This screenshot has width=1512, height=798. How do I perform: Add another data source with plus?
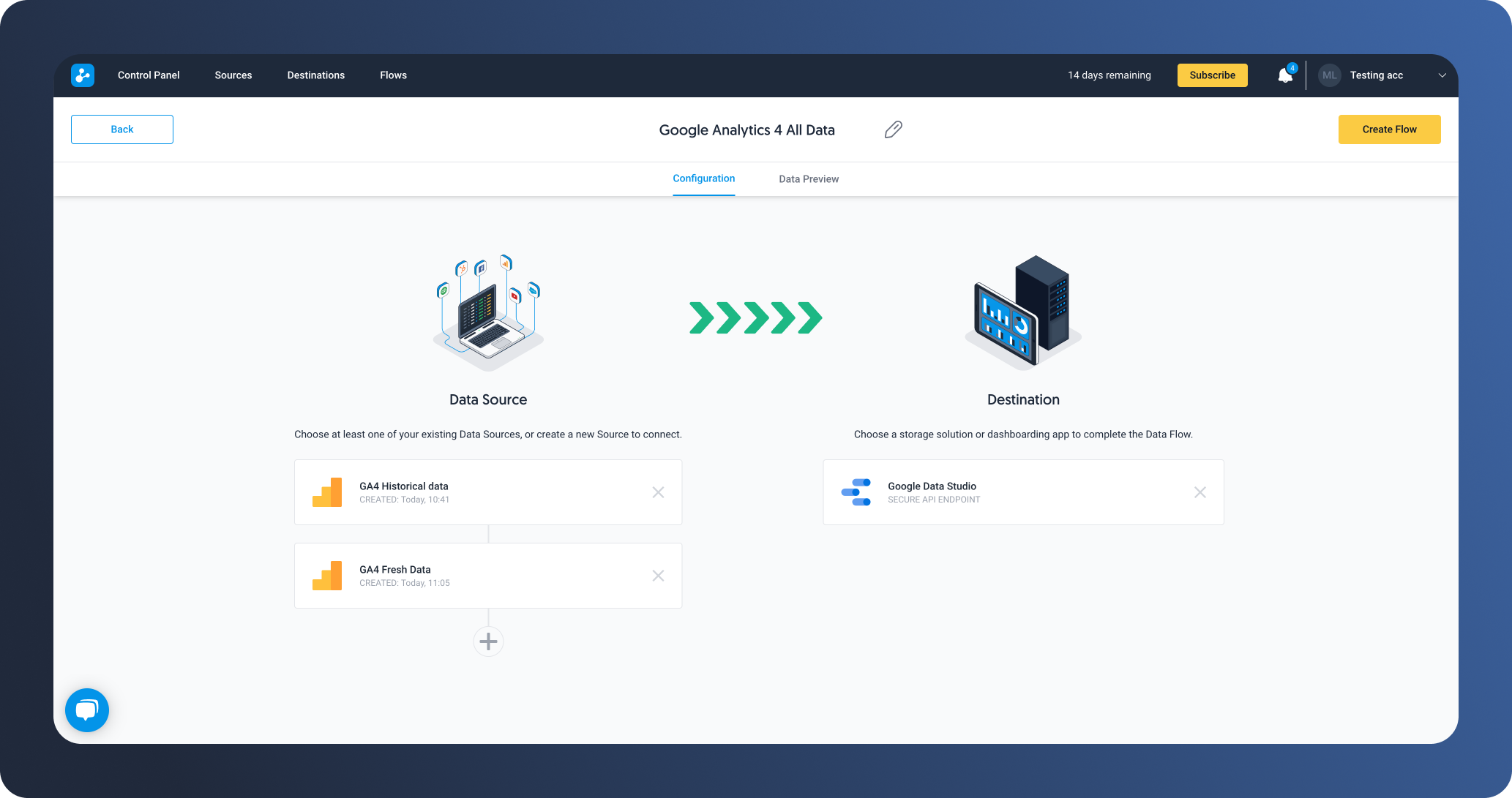488,641
